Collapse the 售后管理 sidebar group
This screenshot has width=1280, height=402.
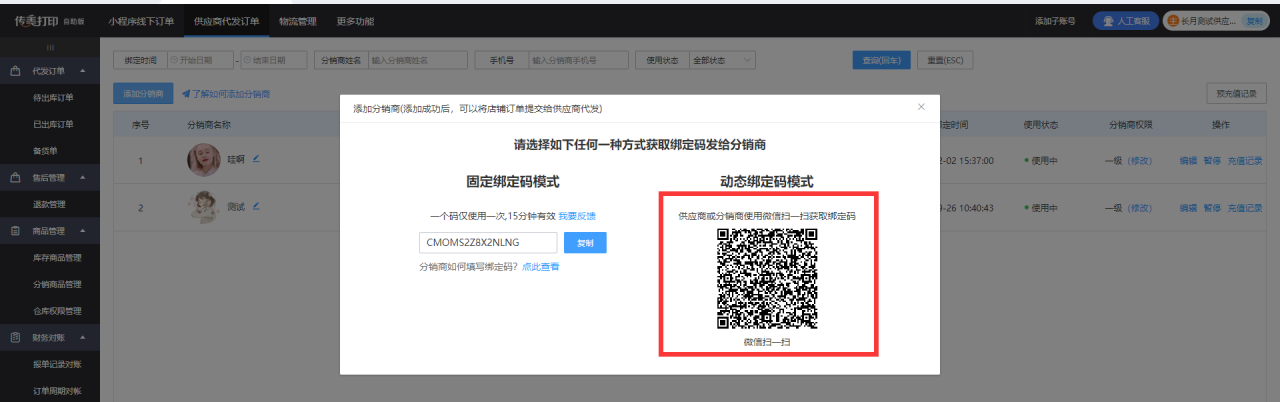click(x=82, y=178)
